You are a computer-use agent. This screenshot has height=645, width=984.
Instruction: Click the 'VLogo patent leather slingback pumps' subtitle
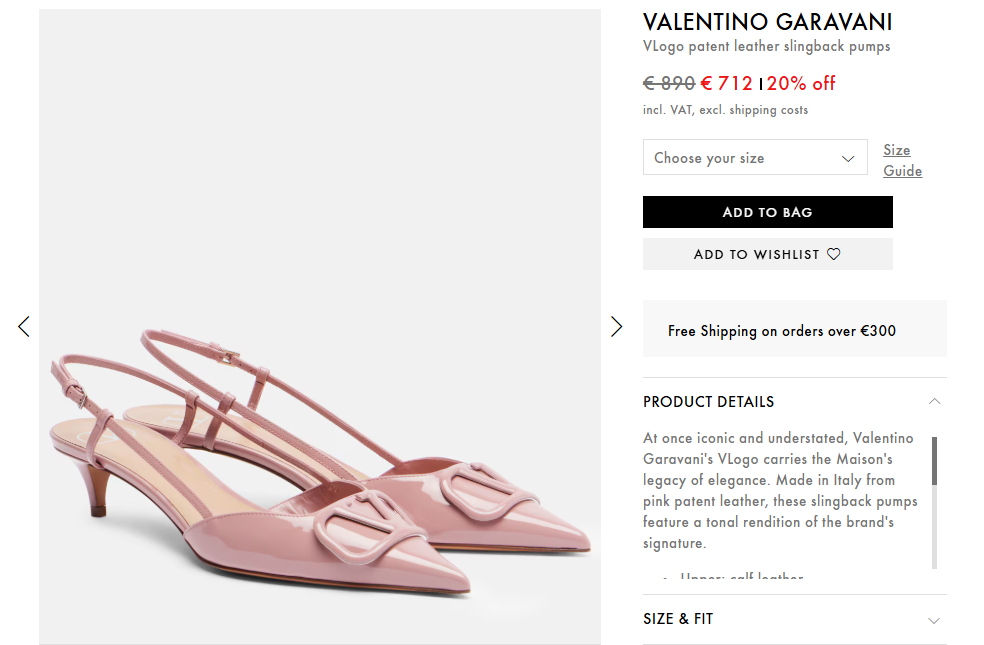[766, 46]
